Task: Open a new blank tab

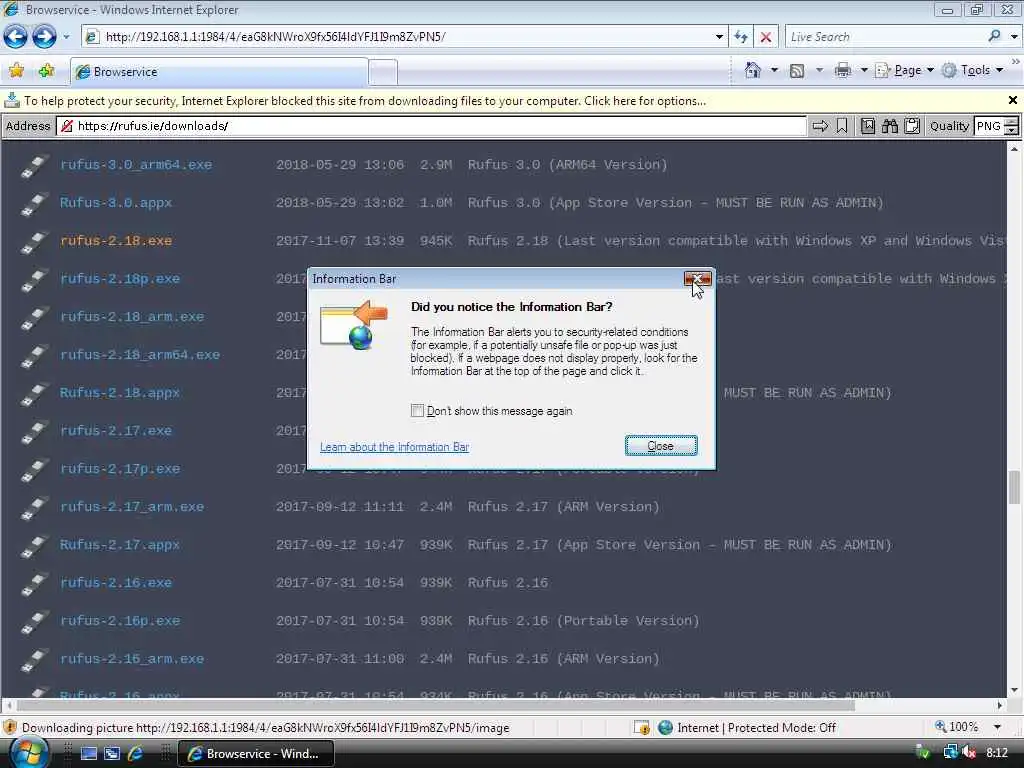Action: (383, 72)
